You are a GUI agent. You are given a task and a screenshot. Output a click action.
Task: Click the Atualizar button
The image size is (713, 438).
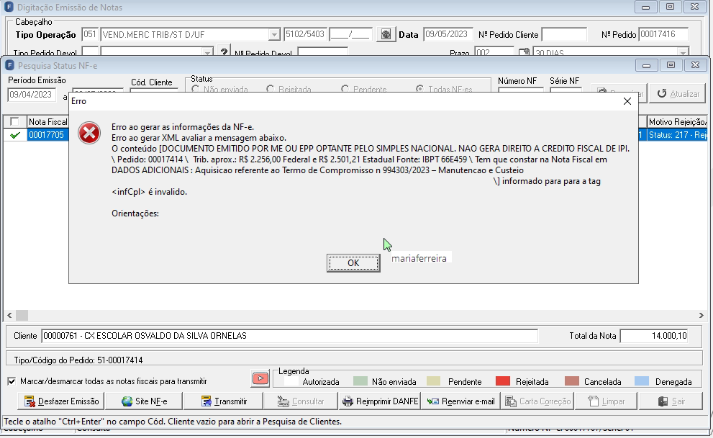click(x=678, y=93)
